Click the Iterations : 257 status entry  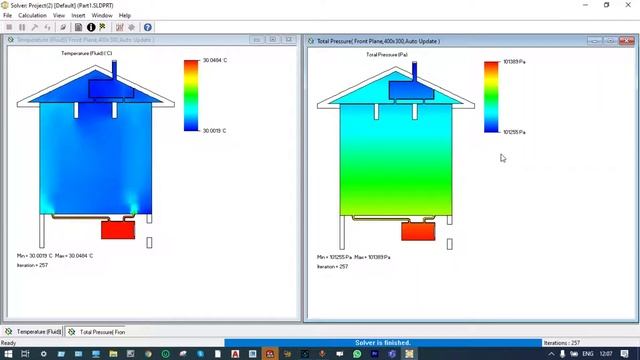coord(562,343)
